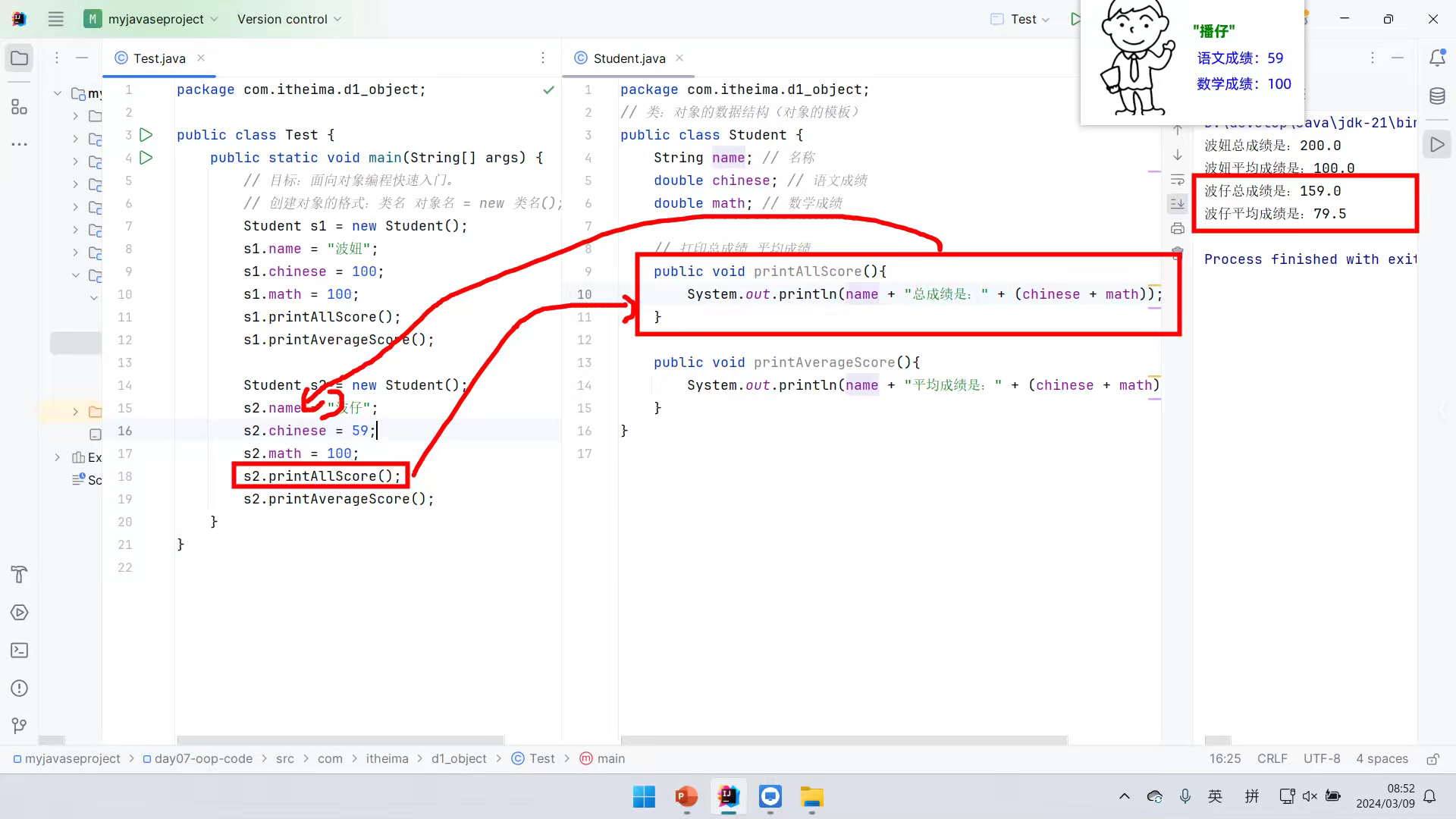
Task: Open the Problems tool window
Action: 20,689
